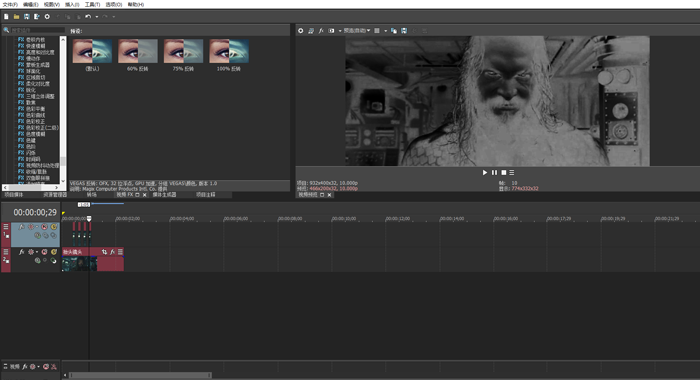This screenshot has width=700, height=380.
Task: Open project using yellow folder icon
Action: pos(16,17)
